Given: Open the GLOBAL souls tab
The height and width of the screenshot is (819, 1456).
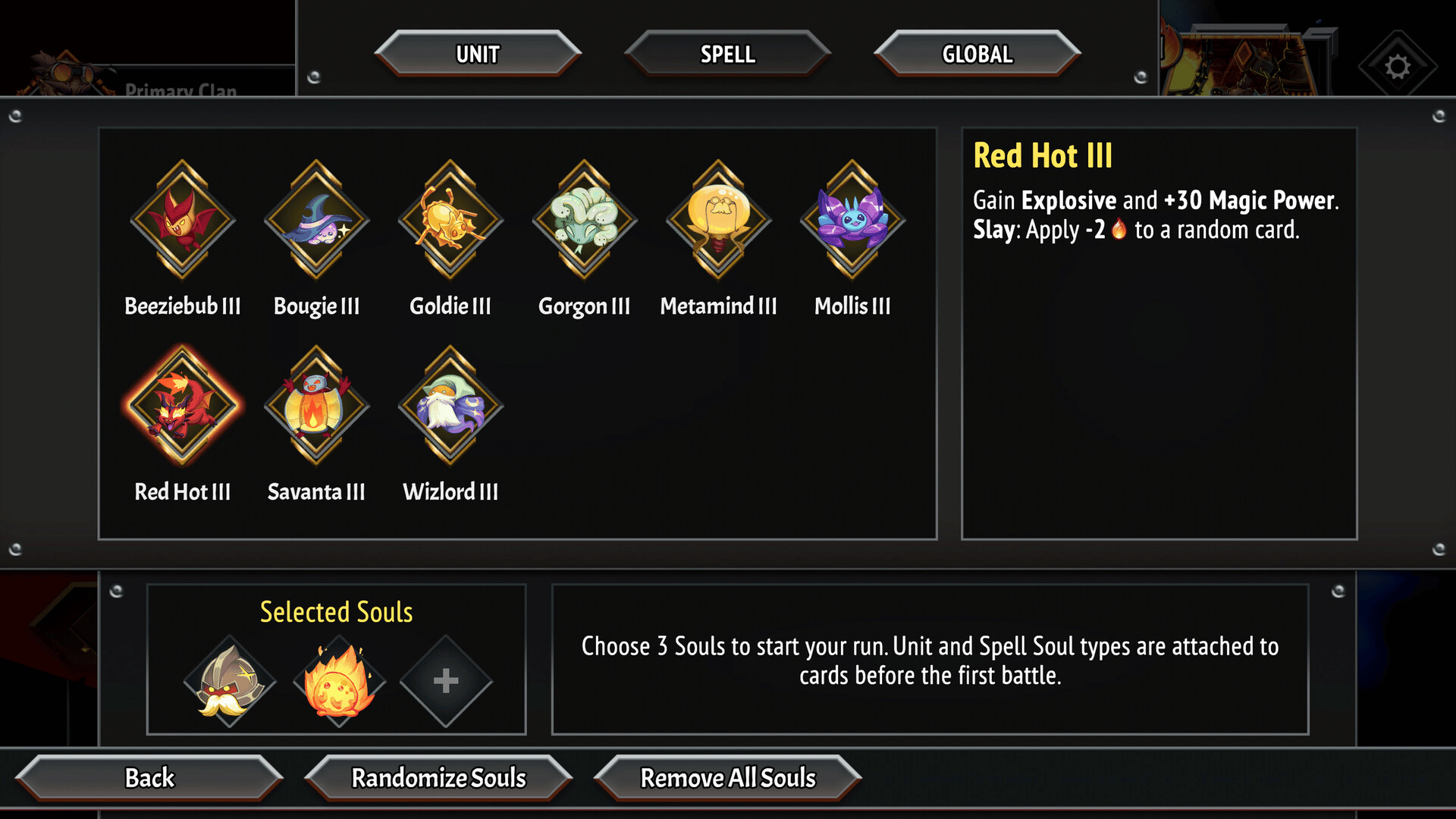Looking at the screenshot, I should (x=977, y=54).
